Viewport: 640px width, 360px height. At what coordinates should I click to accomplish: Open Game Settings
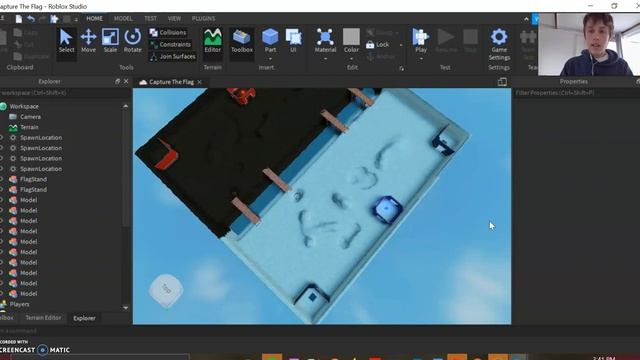(499, 45)
